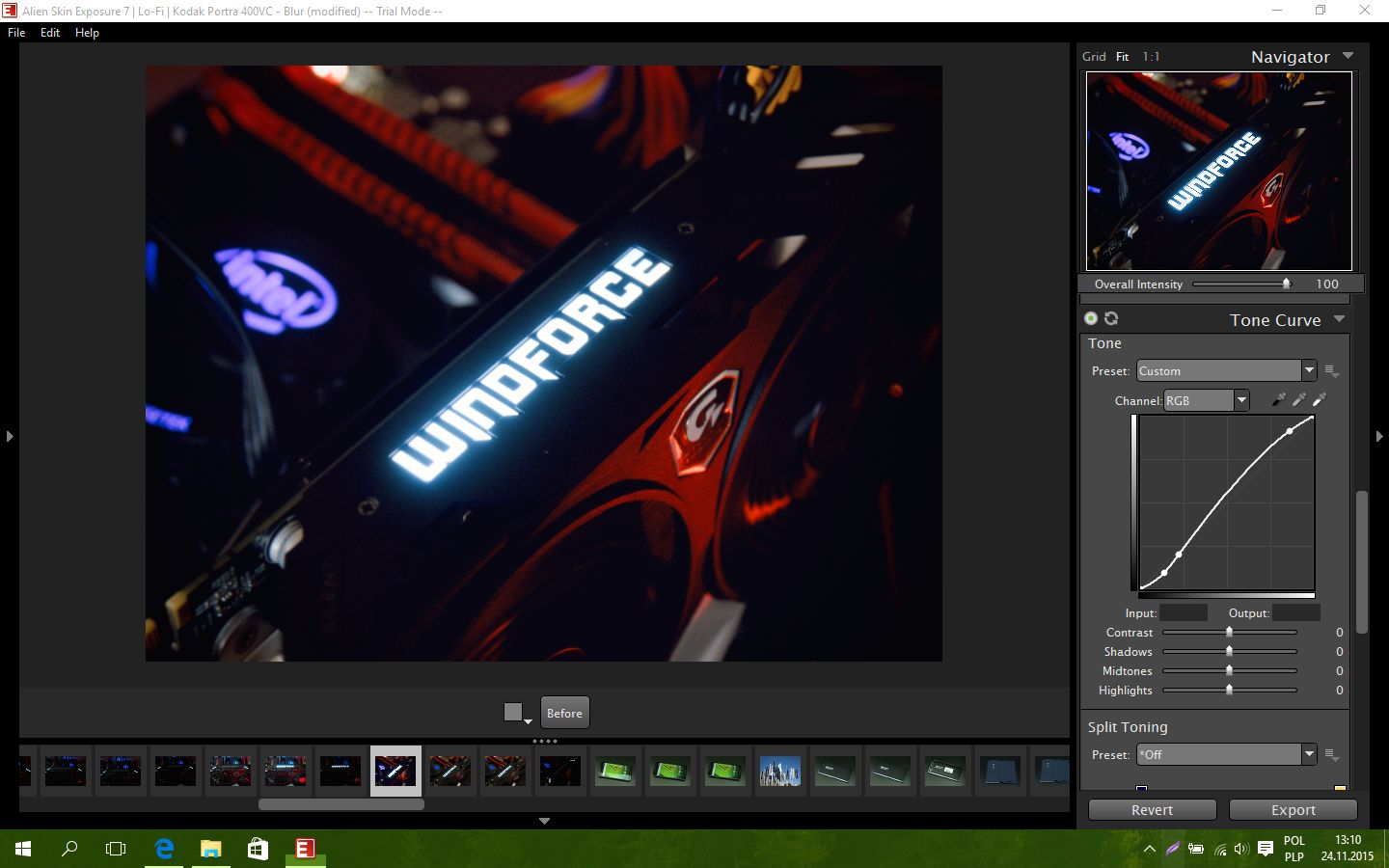Screen dimensions: 1389x868
Task: Expand the left side panel arrow
Action: [x=10, y=437]
